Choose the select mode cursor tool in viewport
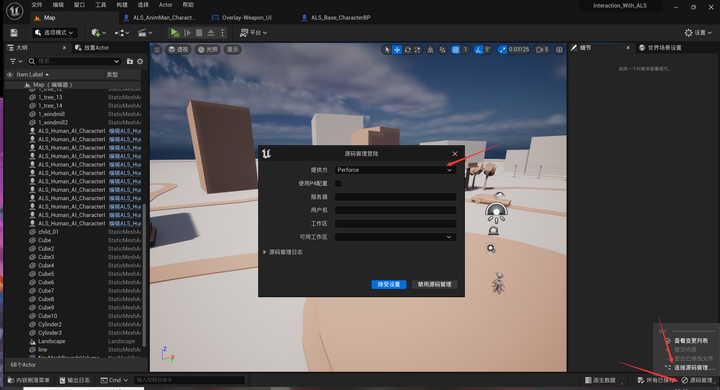720x390 pixels. pyautogui.click(x=387, y=50)
